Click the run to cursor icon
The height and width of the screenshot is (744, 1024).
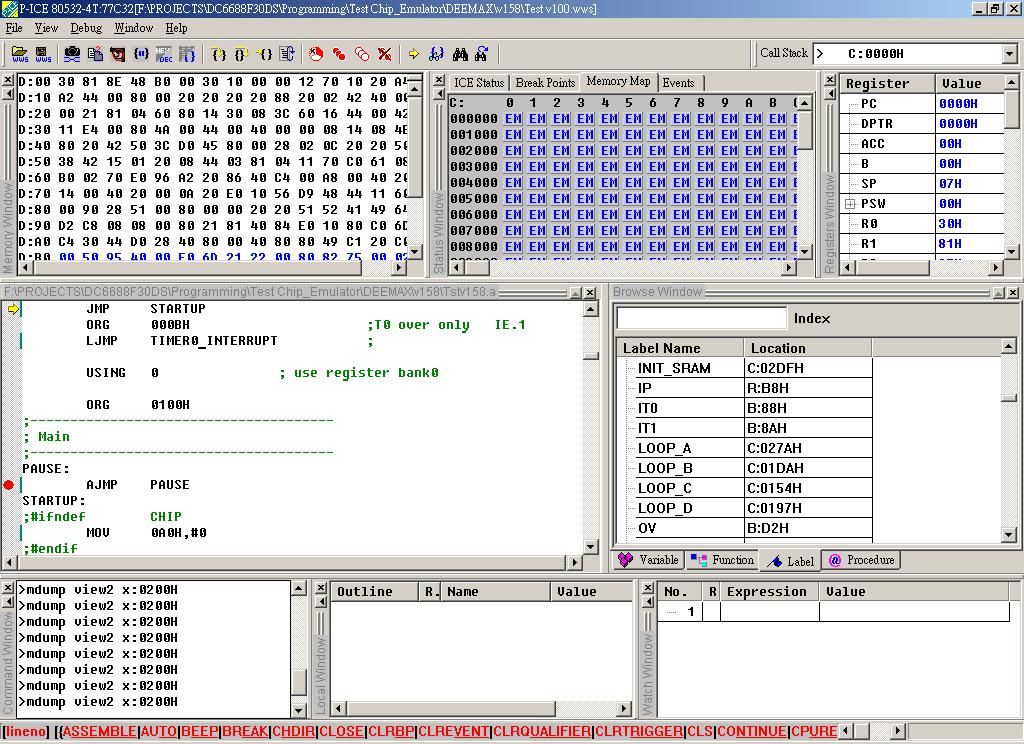click(x=287, y=54)
